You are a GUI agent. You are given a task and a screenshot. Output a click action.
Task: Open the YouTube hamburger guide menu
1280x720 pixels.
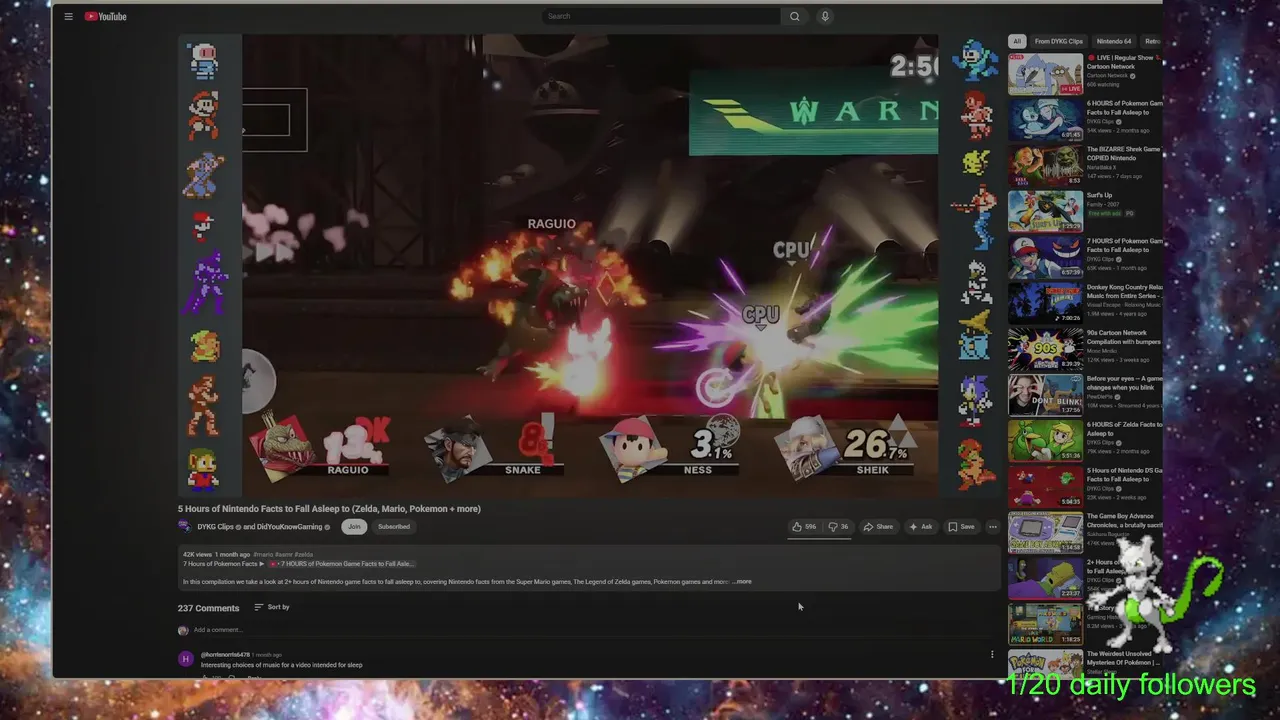click(68, 16)
